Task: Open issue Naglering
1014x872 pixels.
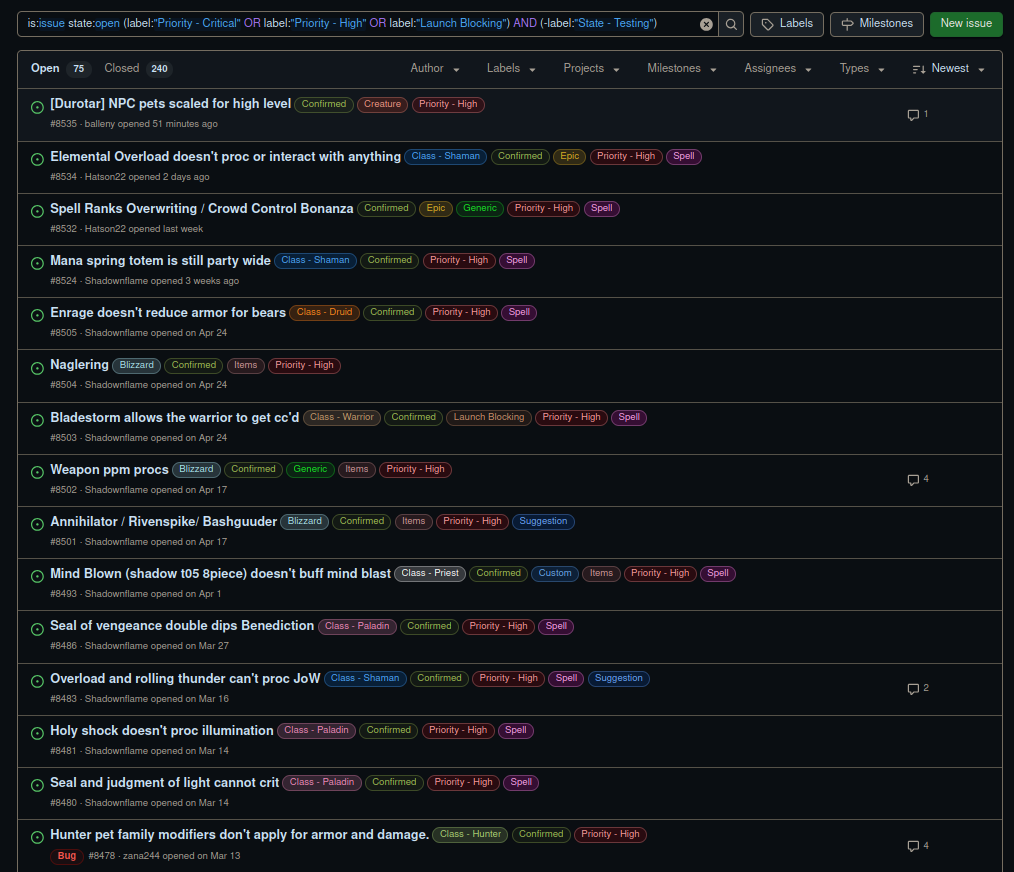Action: point(80,365)
